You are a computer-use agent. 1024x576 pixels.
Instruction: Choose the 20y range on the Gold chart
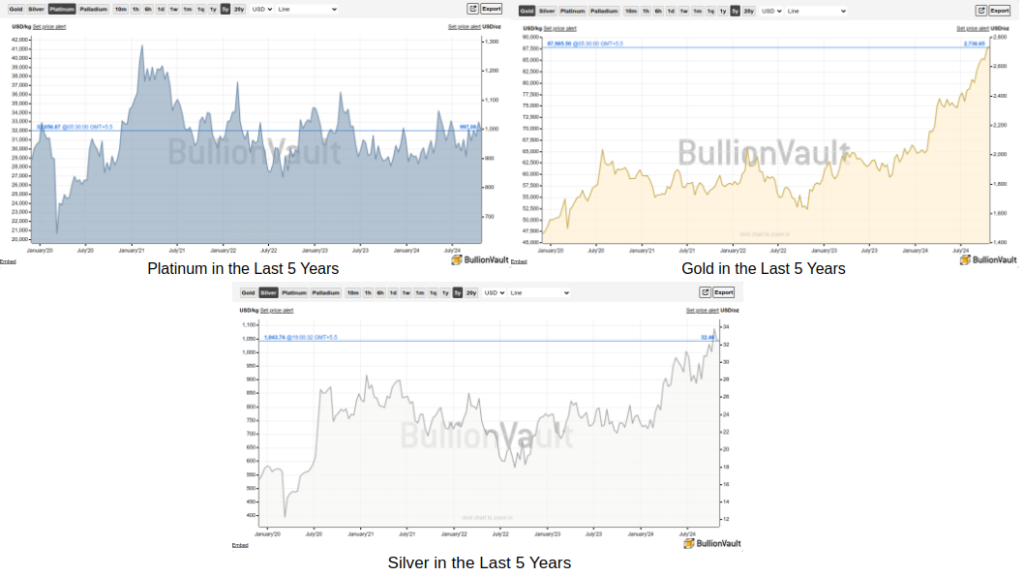(749, 11)
